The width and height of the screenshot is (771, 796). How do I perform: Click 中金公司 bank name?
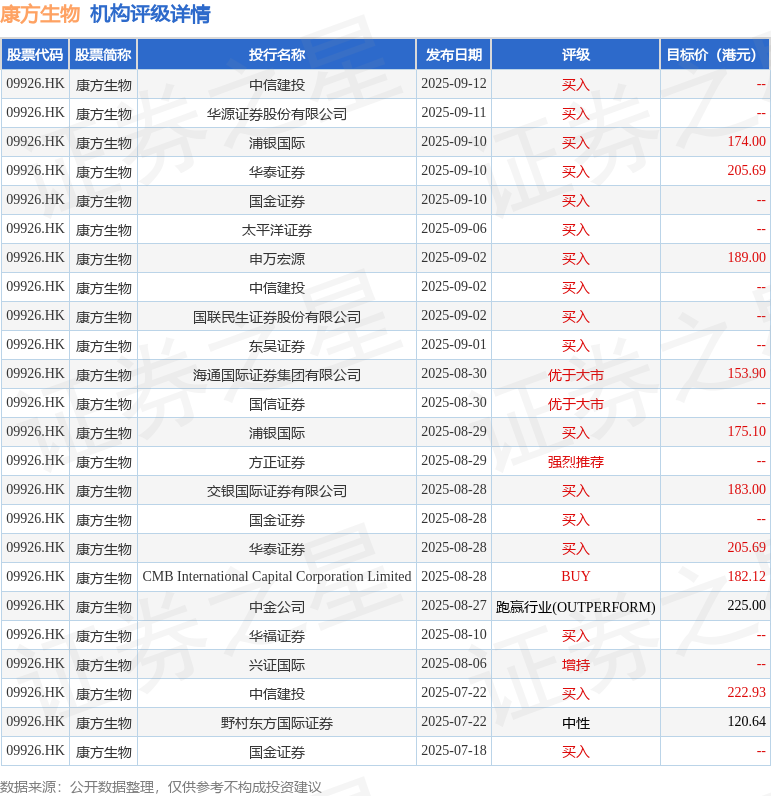pos(277,606)
